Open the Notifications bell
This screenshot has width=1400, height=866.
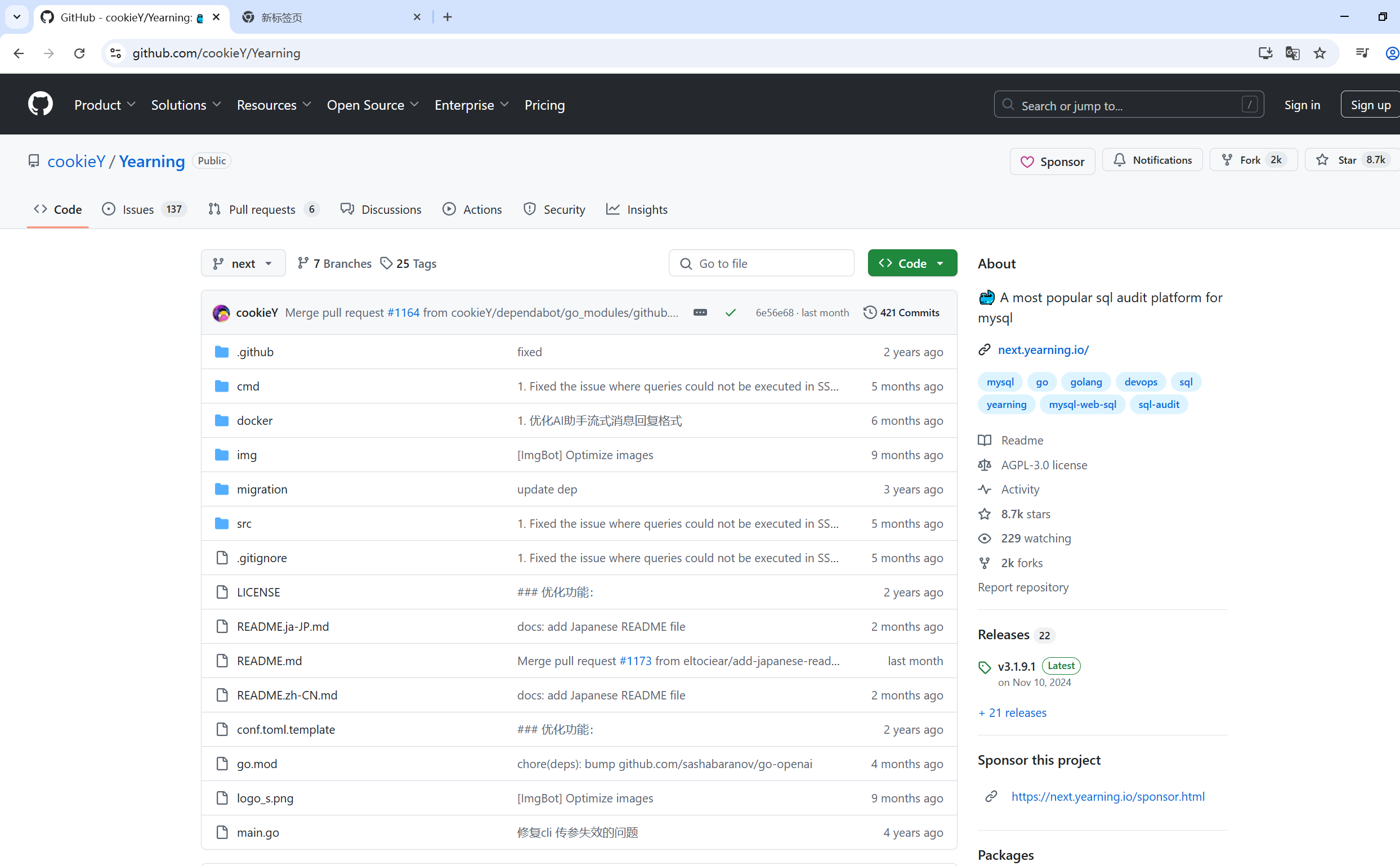click(x=1120, y=160)
